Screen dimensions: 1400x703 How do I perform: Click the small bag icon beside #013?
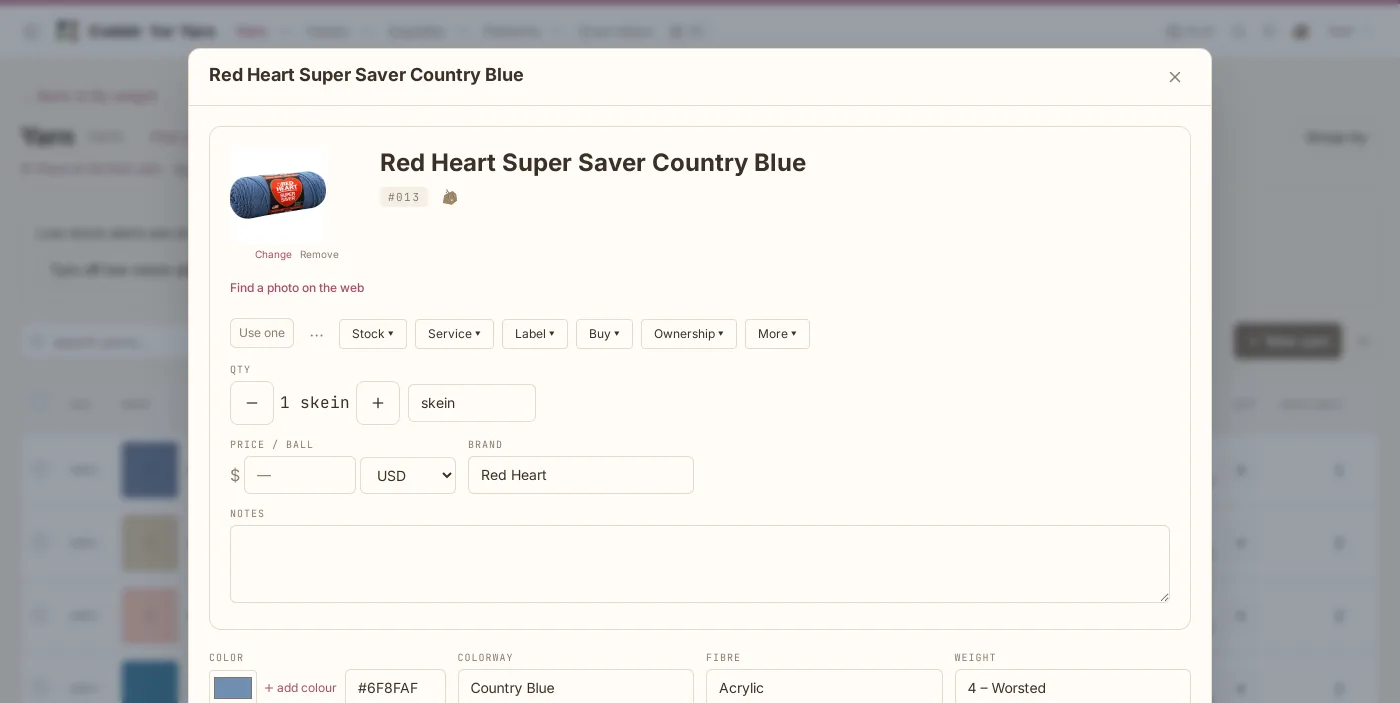pyautogui.click(x=450, y=197)
